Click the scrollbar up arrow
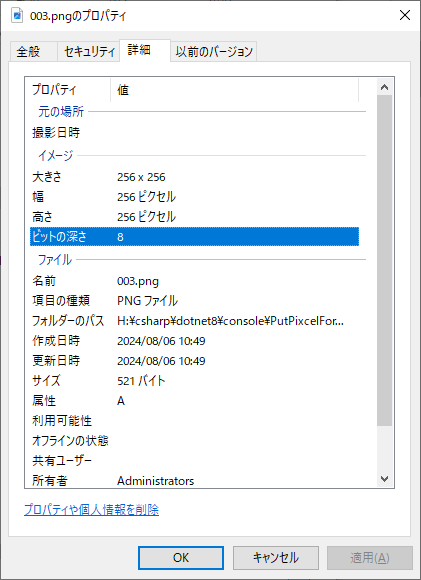This screenshot has height=580, width=421. (384, 87)
